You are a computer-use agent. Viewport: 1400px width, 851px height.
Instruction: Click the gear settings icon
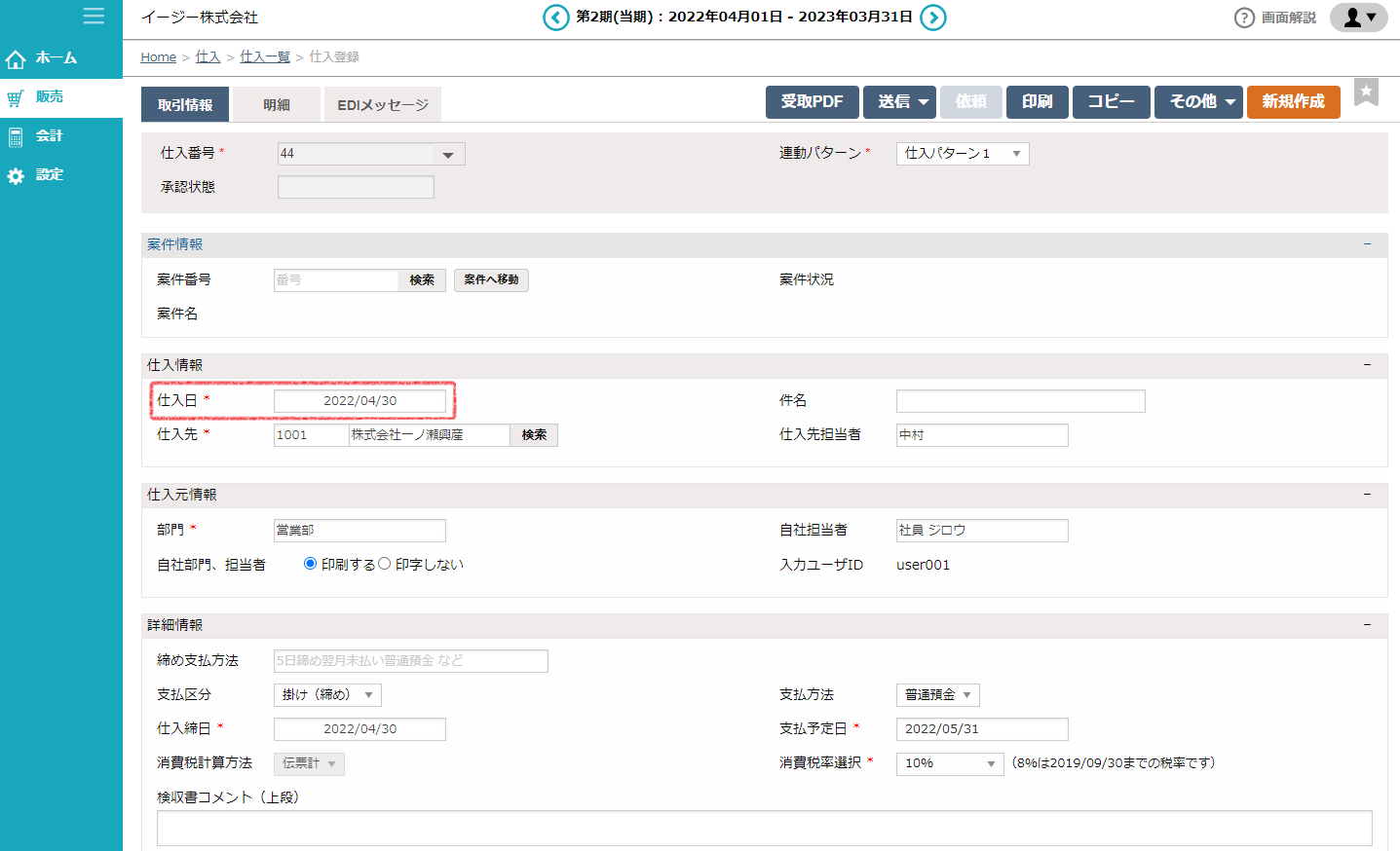pos(16,176)
